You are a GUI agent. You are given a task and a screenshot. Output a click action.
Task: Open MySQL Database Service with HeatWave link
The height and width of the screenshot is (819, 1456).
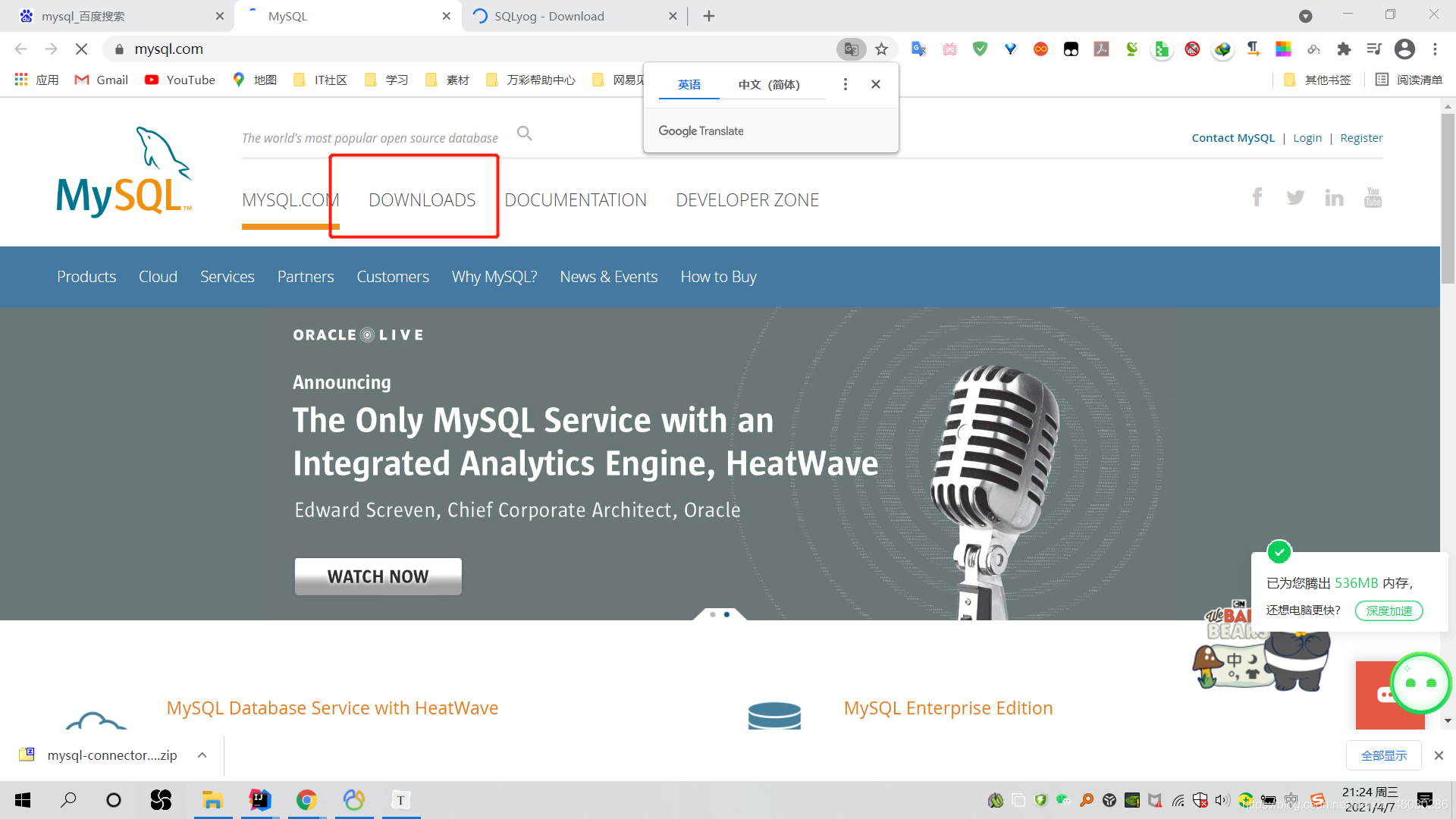pos(332,708)
